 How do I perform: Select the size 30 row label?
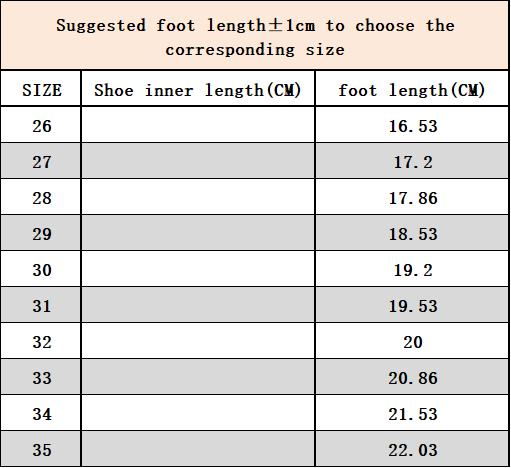41,269
